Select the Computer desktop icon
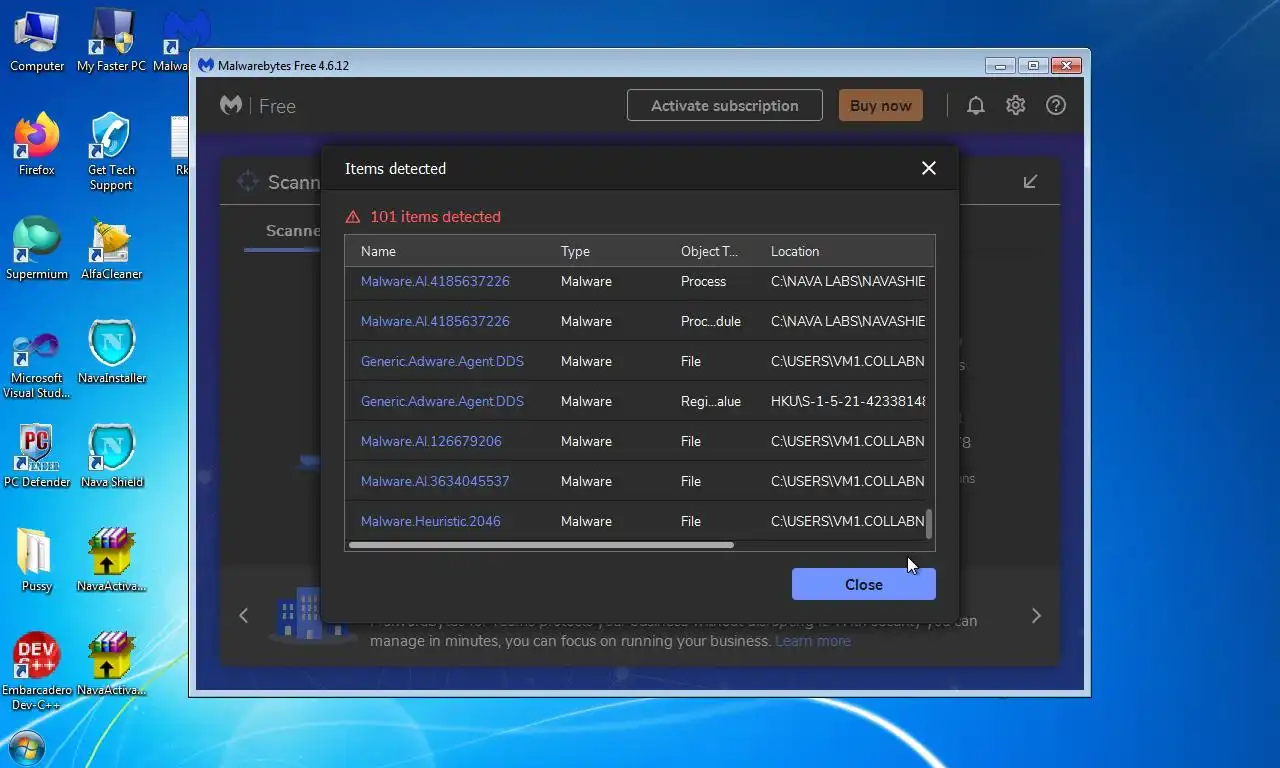 [x=37, y=40]
